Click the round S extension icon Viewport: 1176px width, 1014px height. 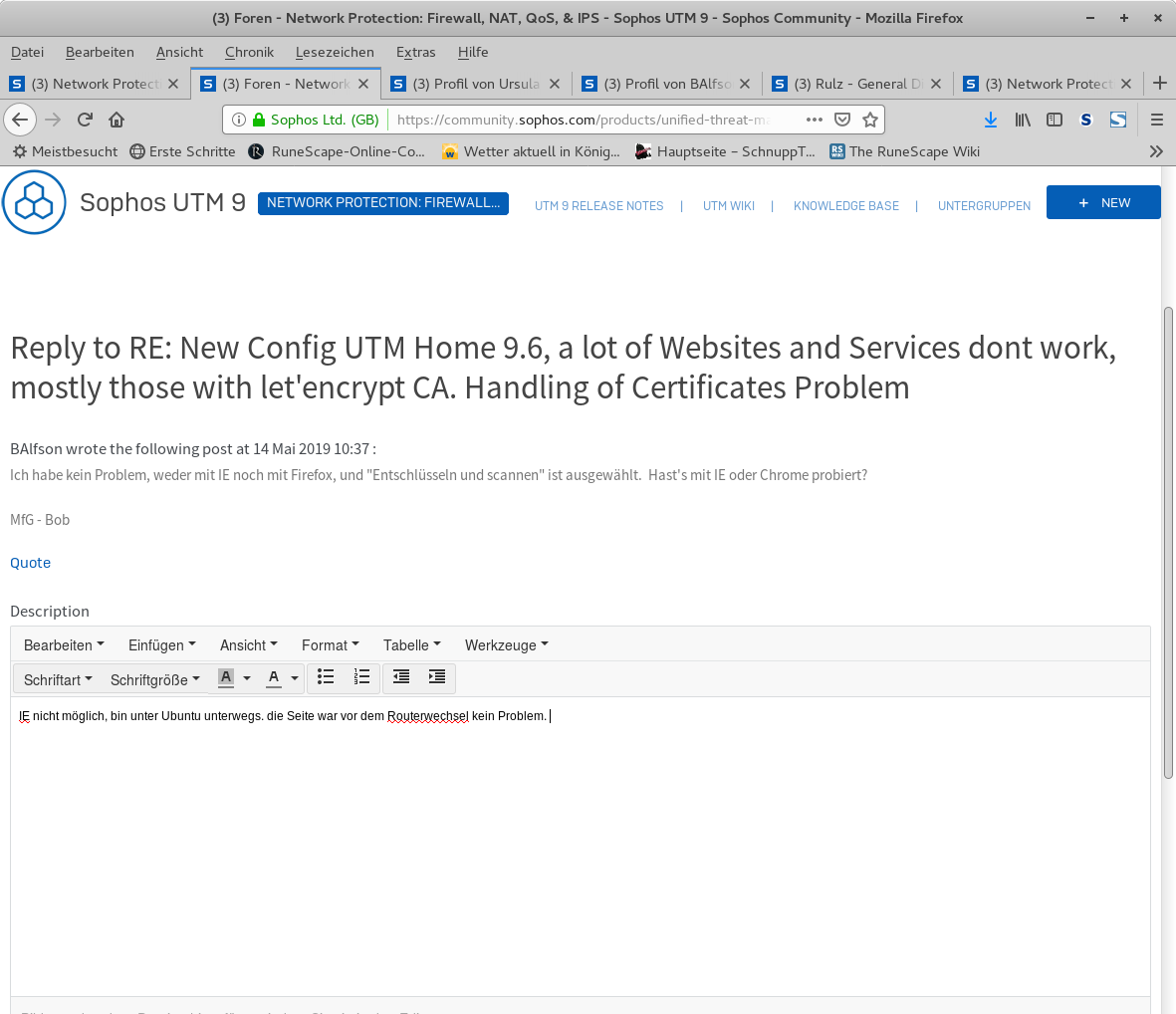[x=1086, y=120]
